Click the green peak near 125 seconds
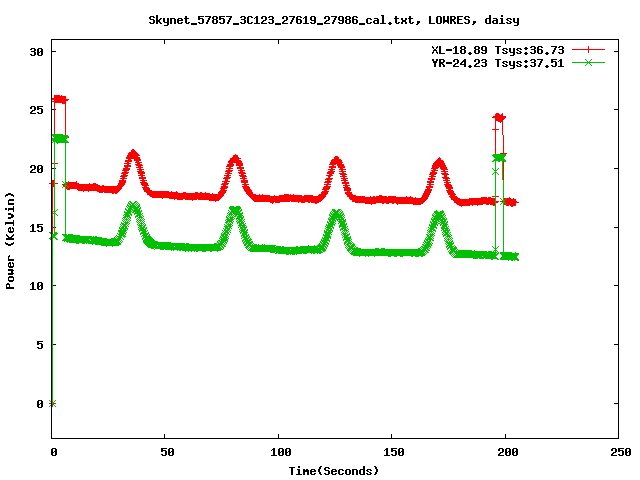 pos(337,215)
